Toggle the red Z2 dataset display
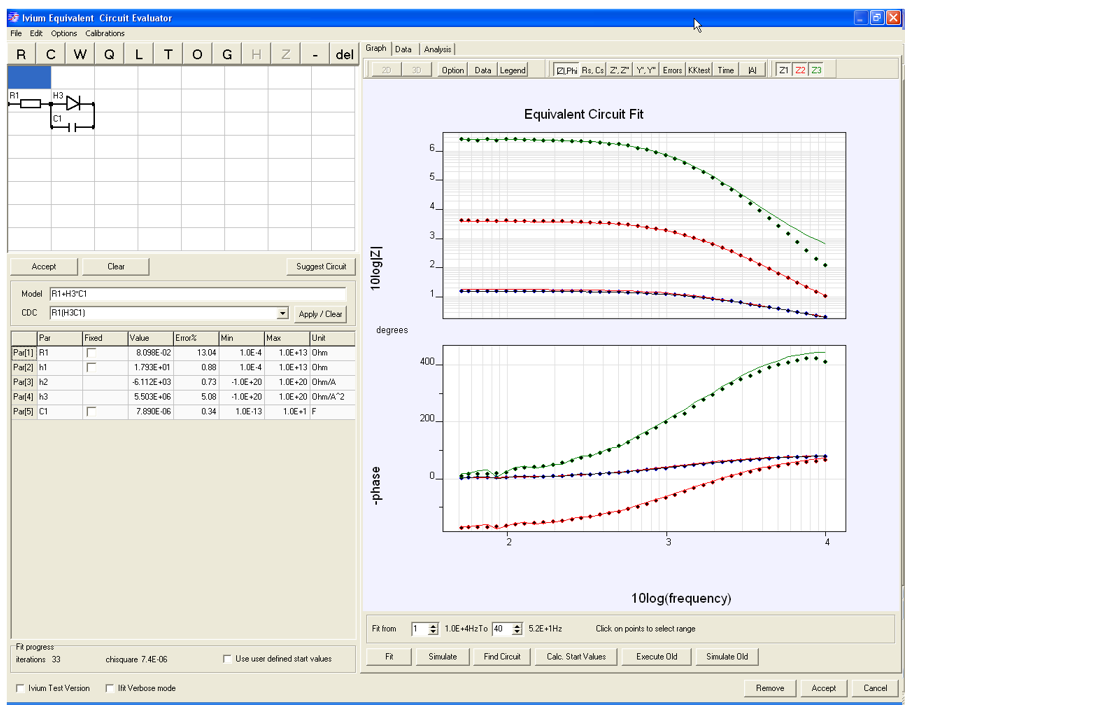 (800, 70)
